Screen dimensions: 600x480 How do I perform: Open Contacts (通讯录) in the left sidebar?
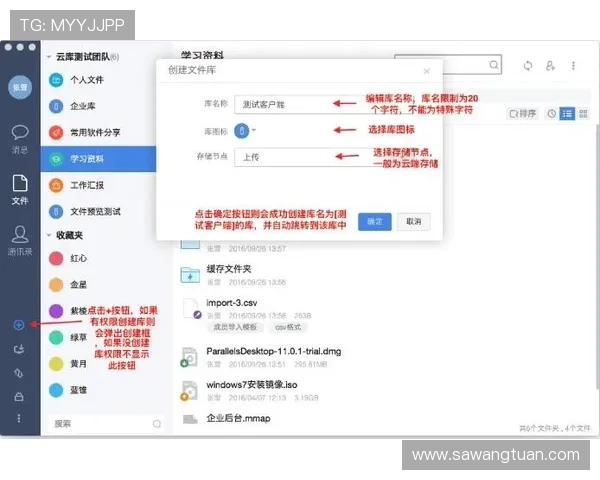[20, 241]
